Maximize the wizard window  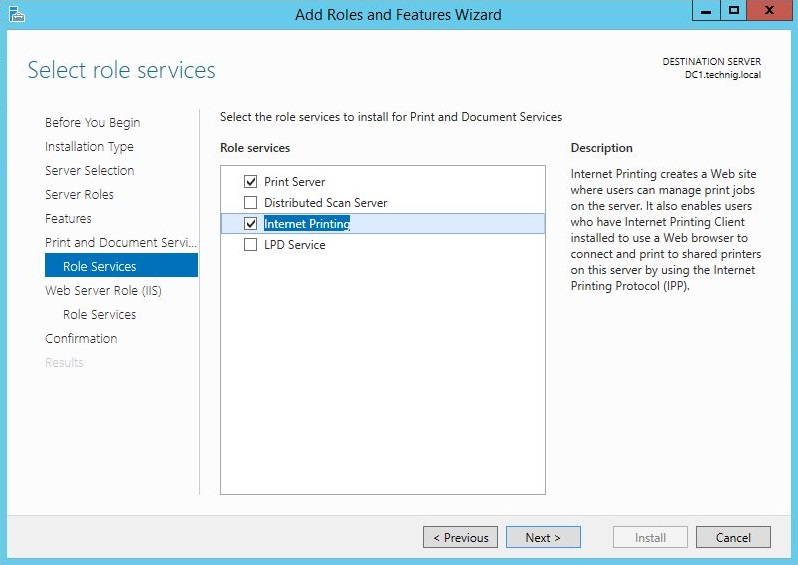734,12
